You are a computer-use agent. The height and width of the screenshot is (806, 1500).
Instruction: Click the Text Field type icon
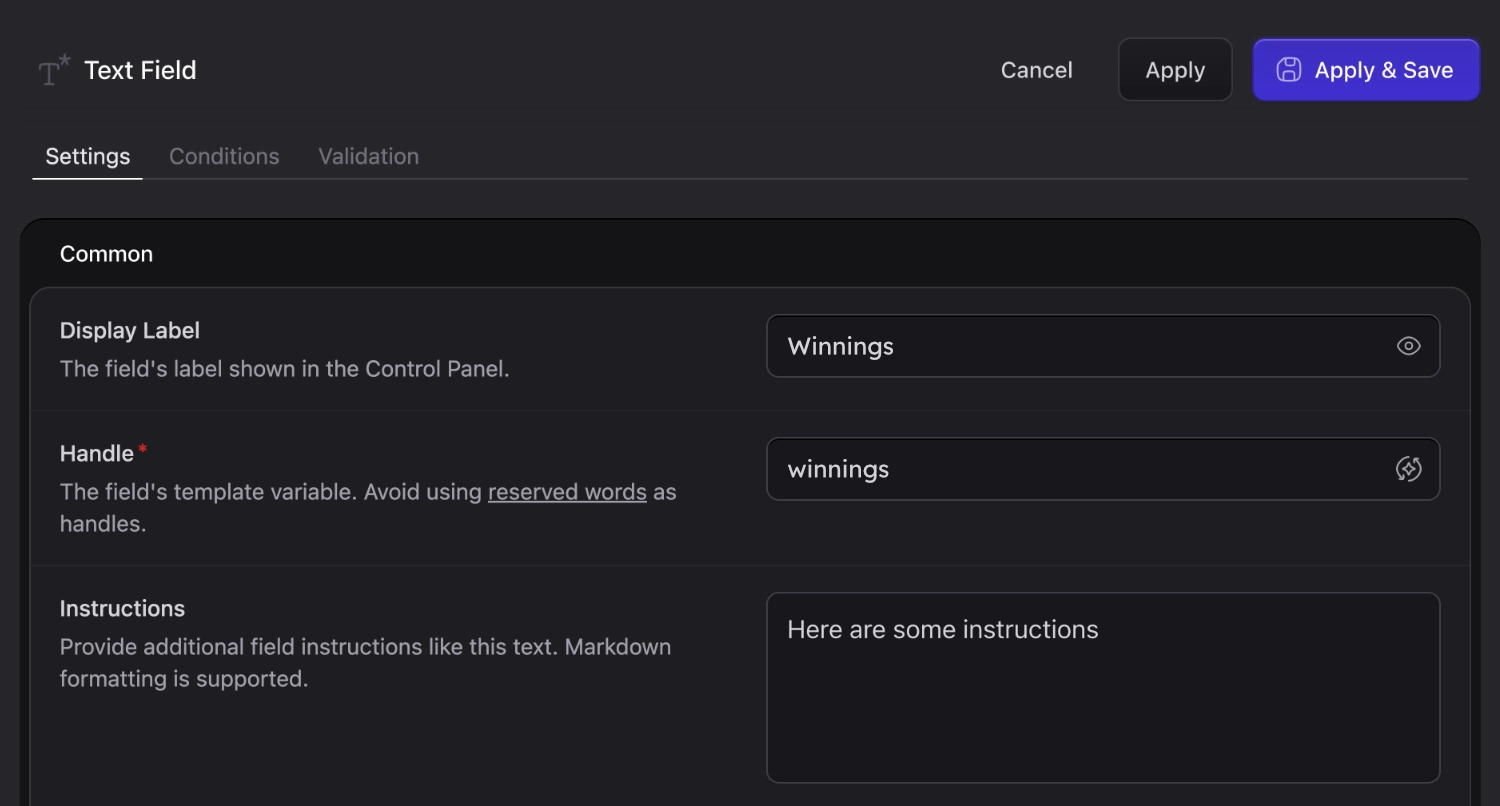pos(54,71)
